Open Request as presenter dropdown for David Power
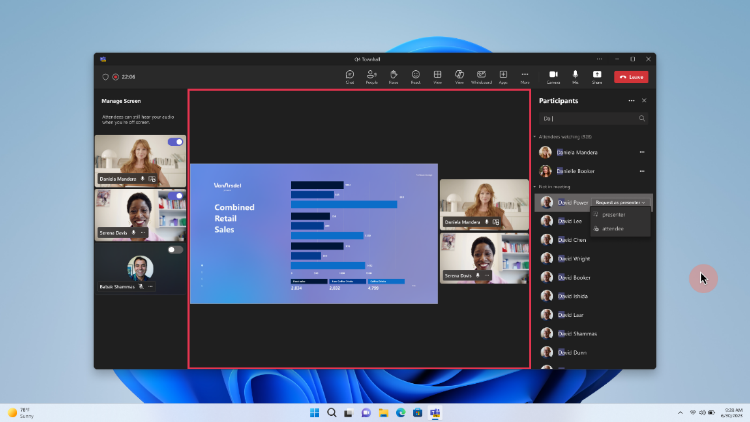 pos(620,202)
